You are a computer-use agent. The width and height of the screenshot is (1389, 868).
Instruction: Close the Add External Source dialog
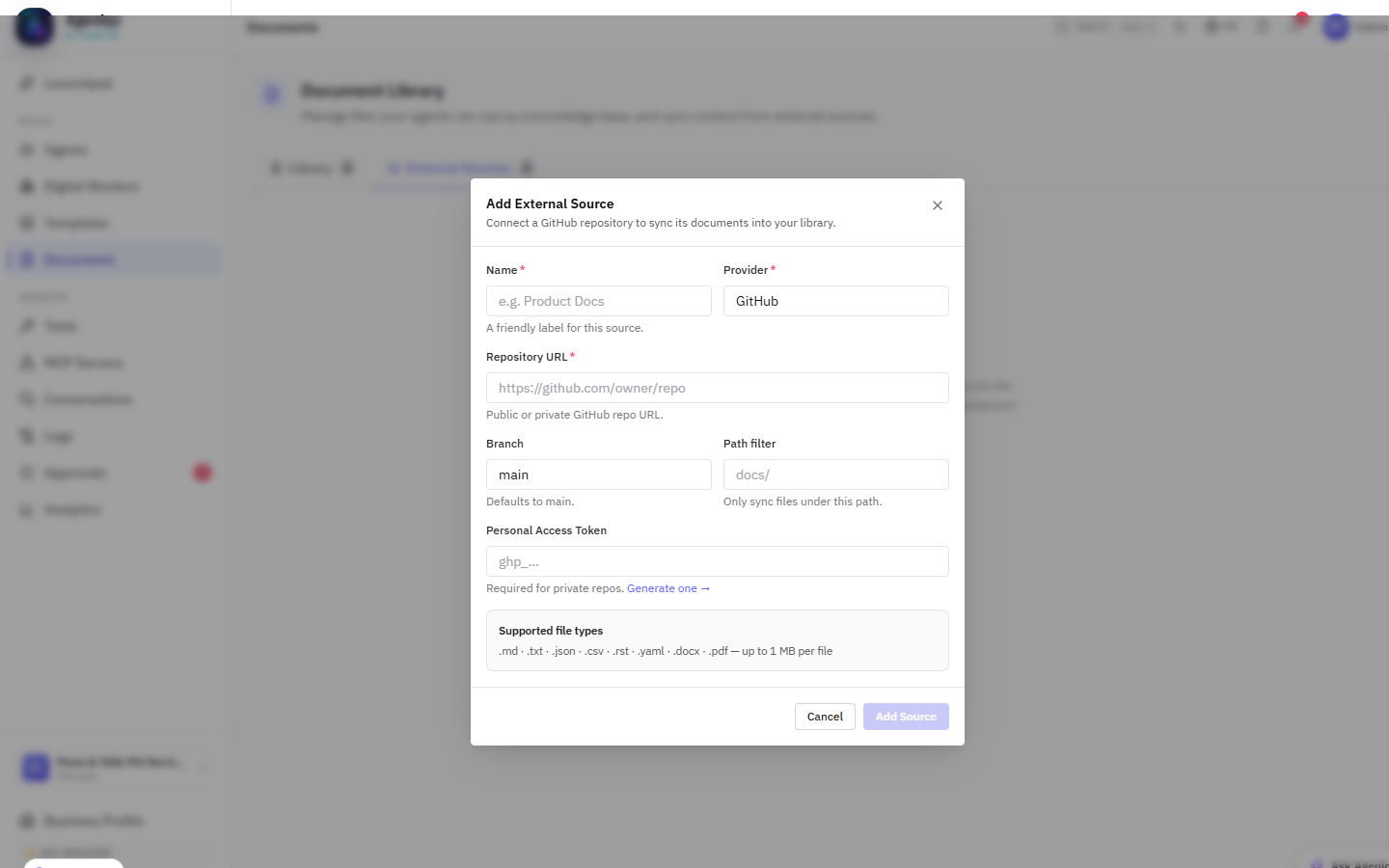[x=938, y=205]
